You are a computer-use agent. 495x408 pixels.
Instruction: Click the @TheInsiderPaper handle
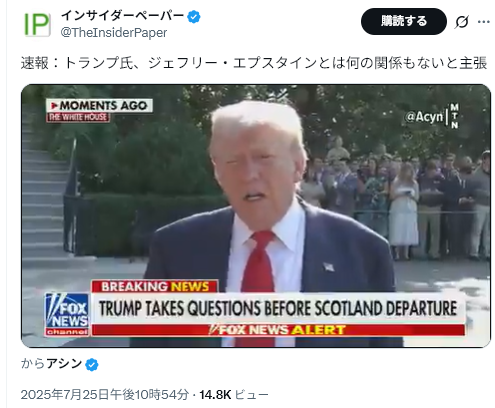click(x=114, y=33)
